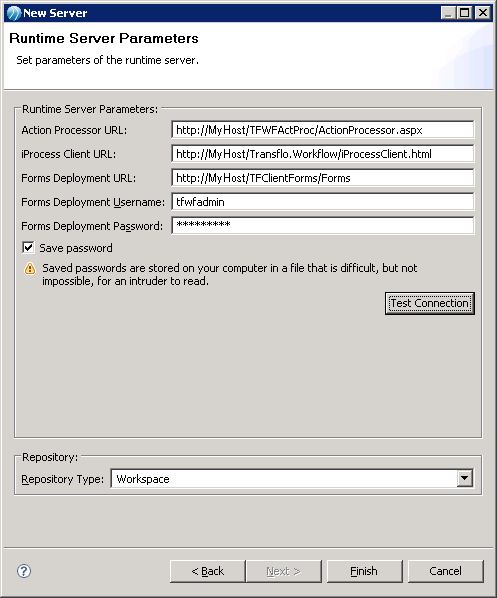
Task: Select the Workspace repository combo box
Action: [x=292, y=479]
